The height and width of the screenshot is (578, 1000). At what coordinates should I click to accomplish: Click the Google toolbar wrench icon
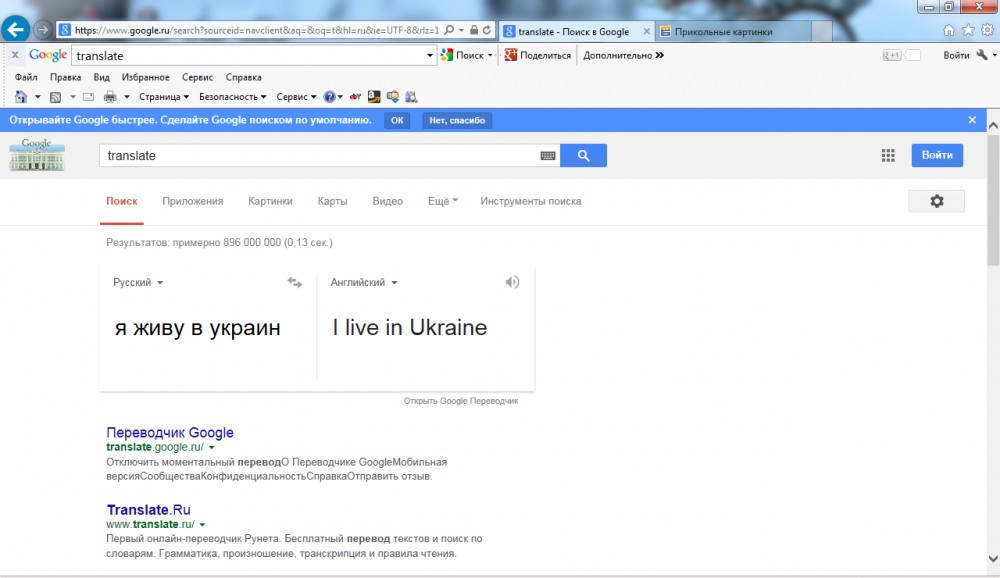(x=981, y=55)
